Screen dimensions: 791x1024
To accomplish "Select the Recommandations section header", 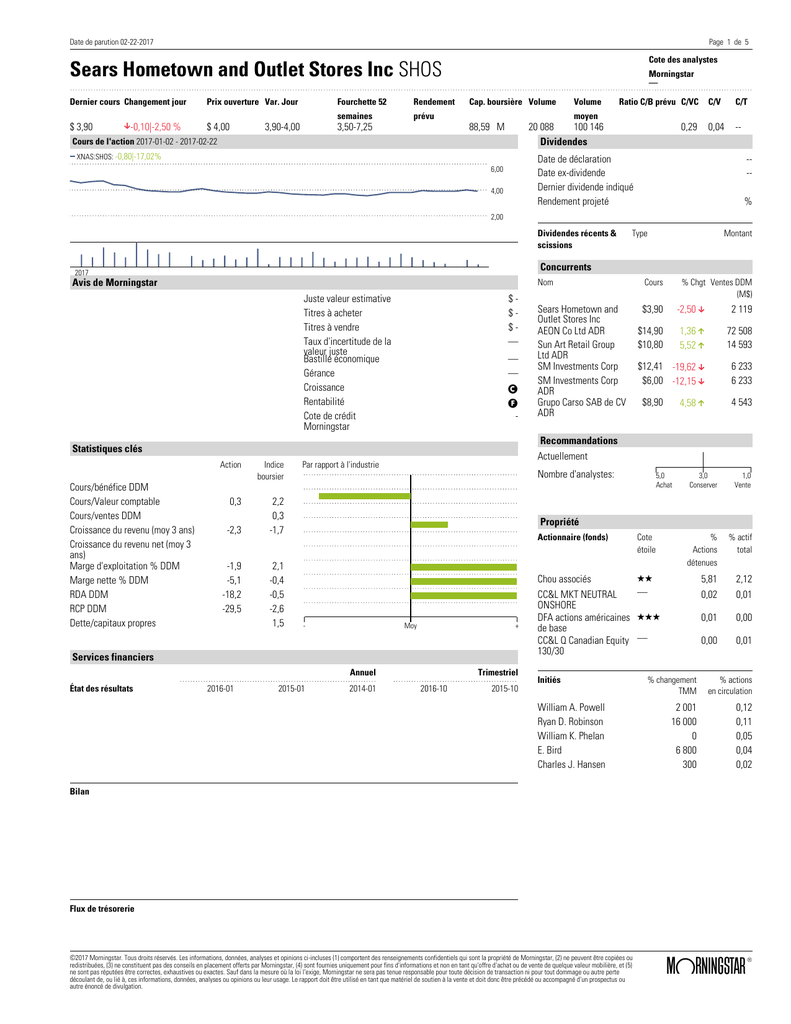I will point(645,441).
